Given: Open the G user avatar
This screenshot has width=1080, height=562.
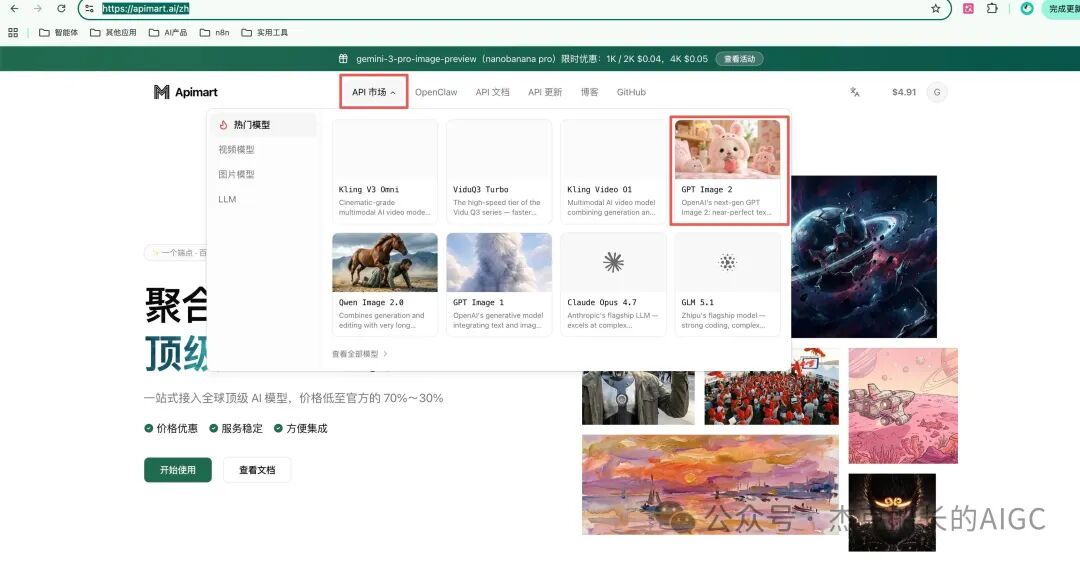Looking at the screenshot, I should click(x=937, y=92).
